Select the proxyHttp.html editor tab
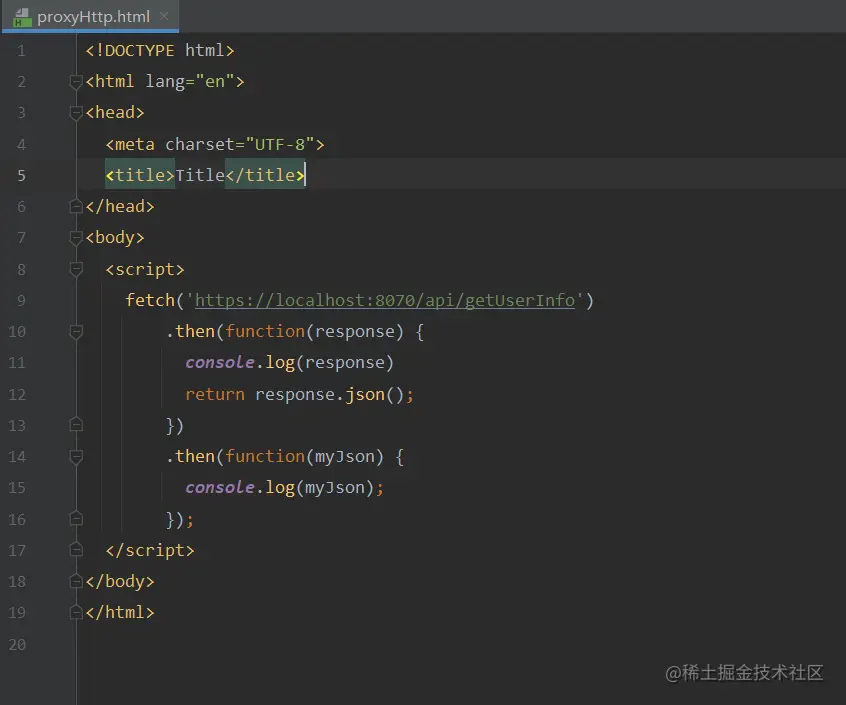Screen dimensions: 846x705 point(90,17)
